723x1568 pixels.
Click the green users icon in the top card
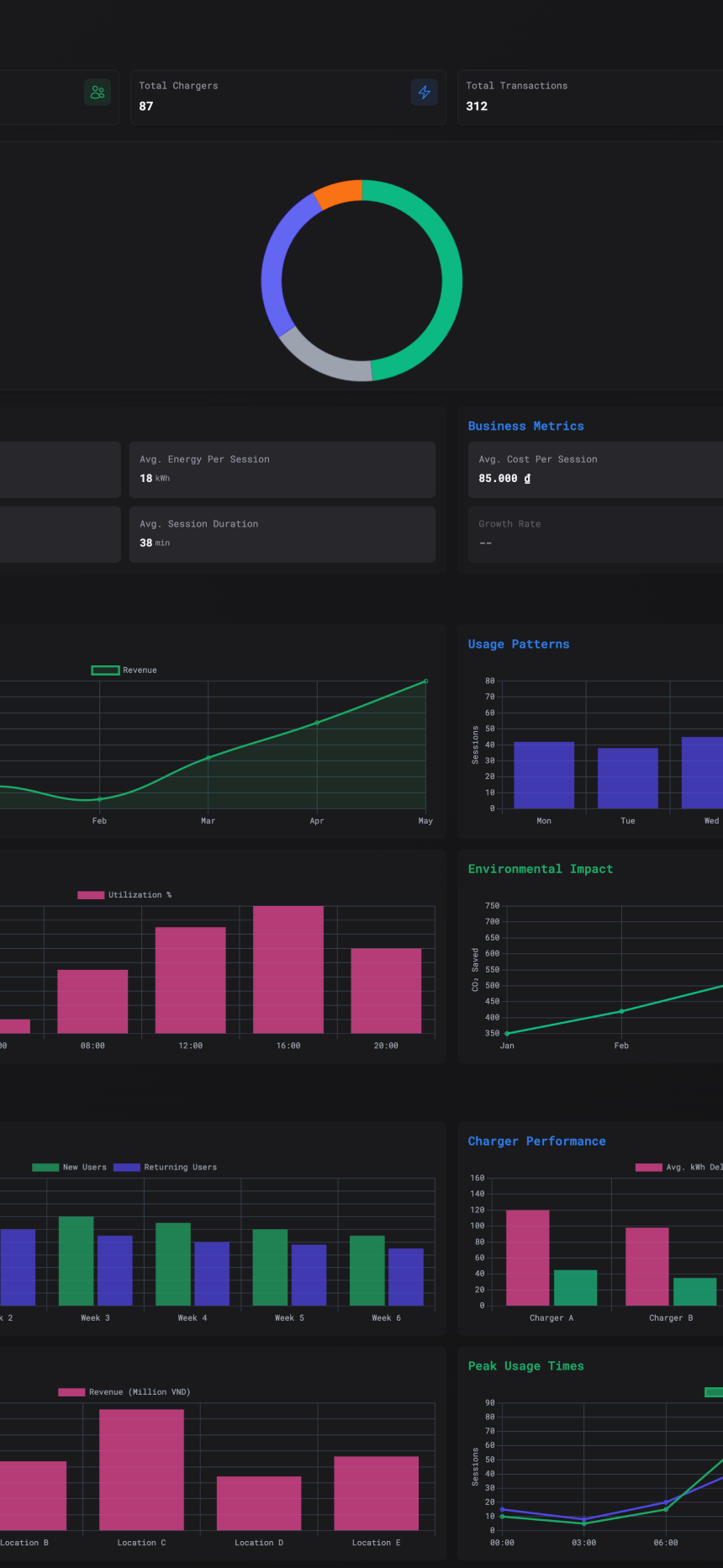(98, 93)
